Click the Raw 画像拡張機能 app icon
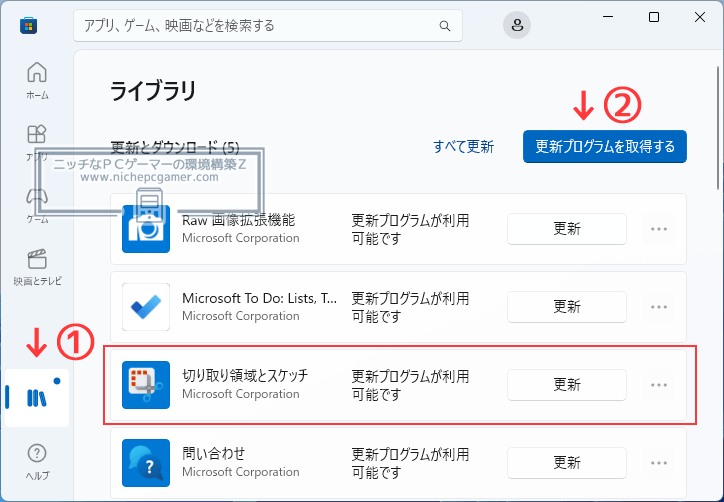Image resolution: width=724 pixels, height=502 pixels. [146, 229]
